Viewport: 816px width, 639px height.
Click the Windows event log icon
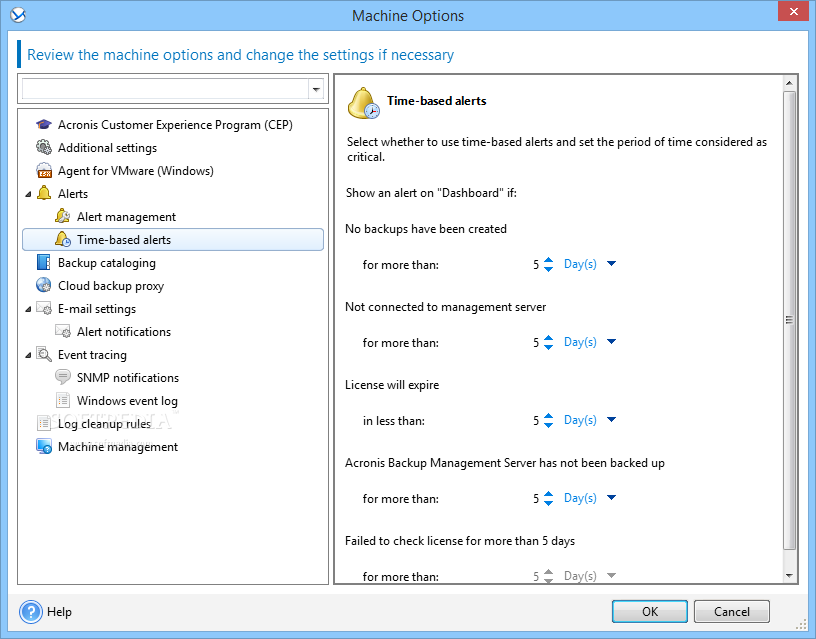tap(62, 400)
